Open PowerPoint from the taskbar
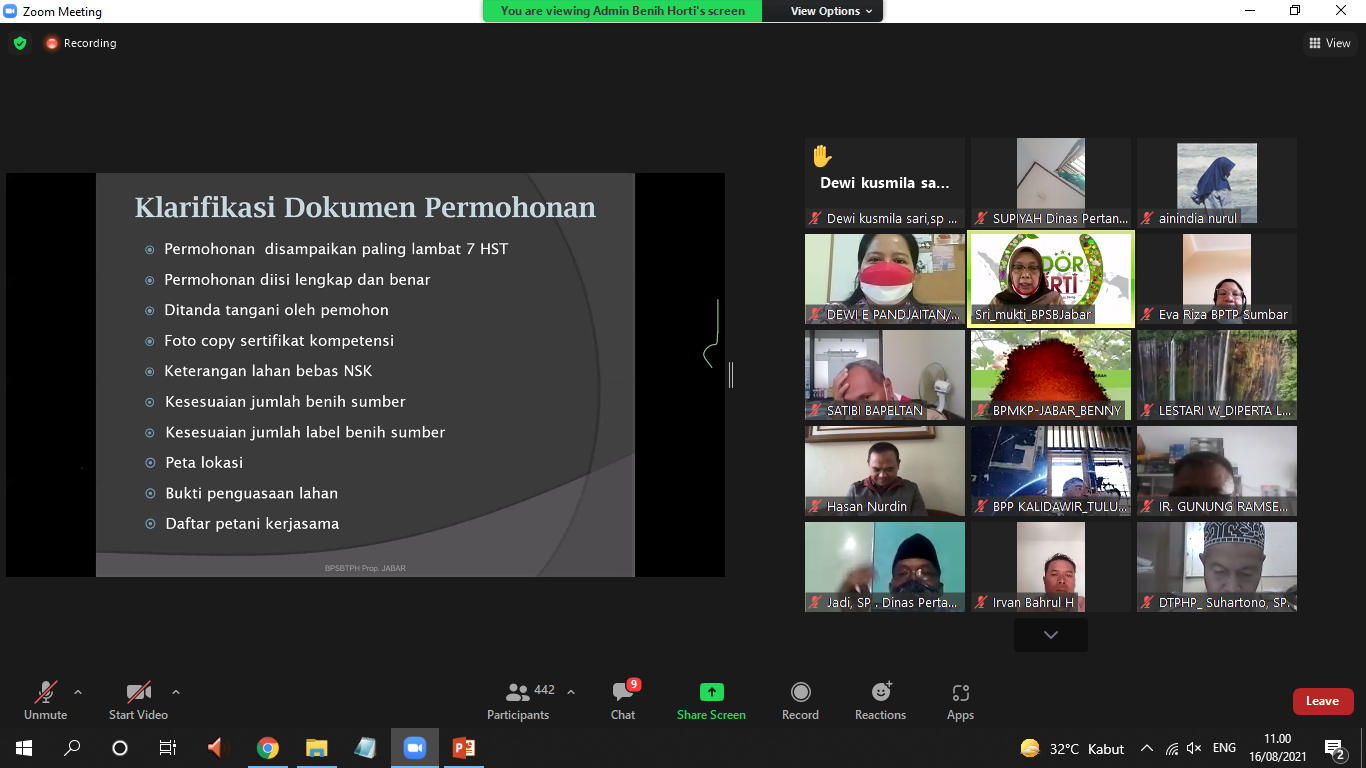The width and height of the screenshot is (1366, 768). [x=463, y=747]
